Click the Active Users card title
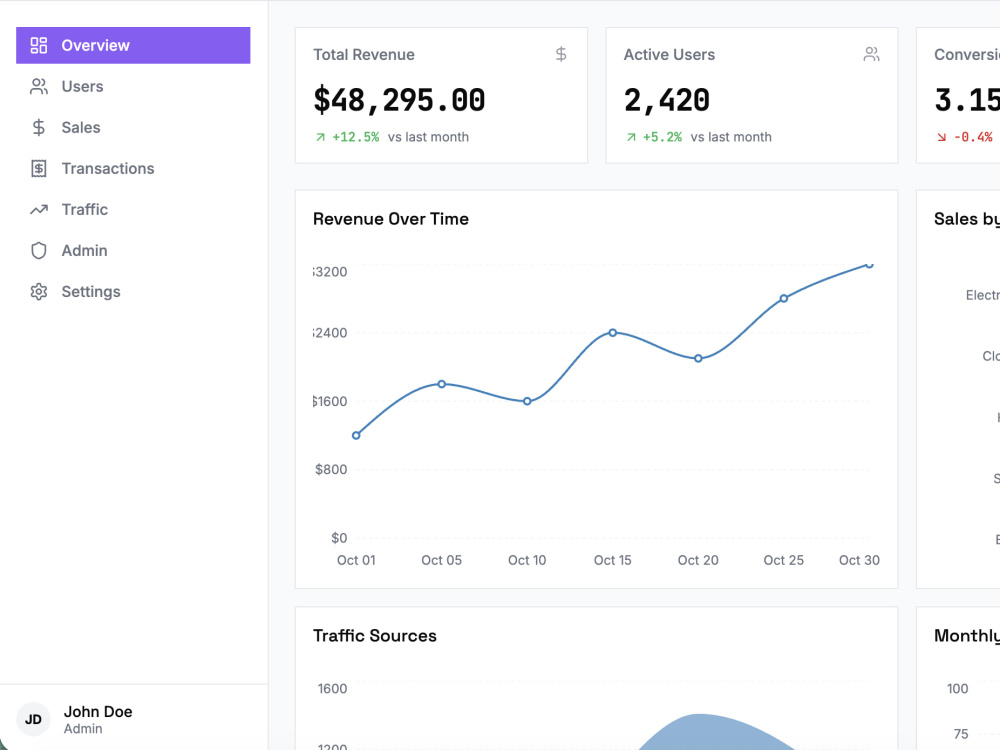1000x750 pixels. coord(669,55)
